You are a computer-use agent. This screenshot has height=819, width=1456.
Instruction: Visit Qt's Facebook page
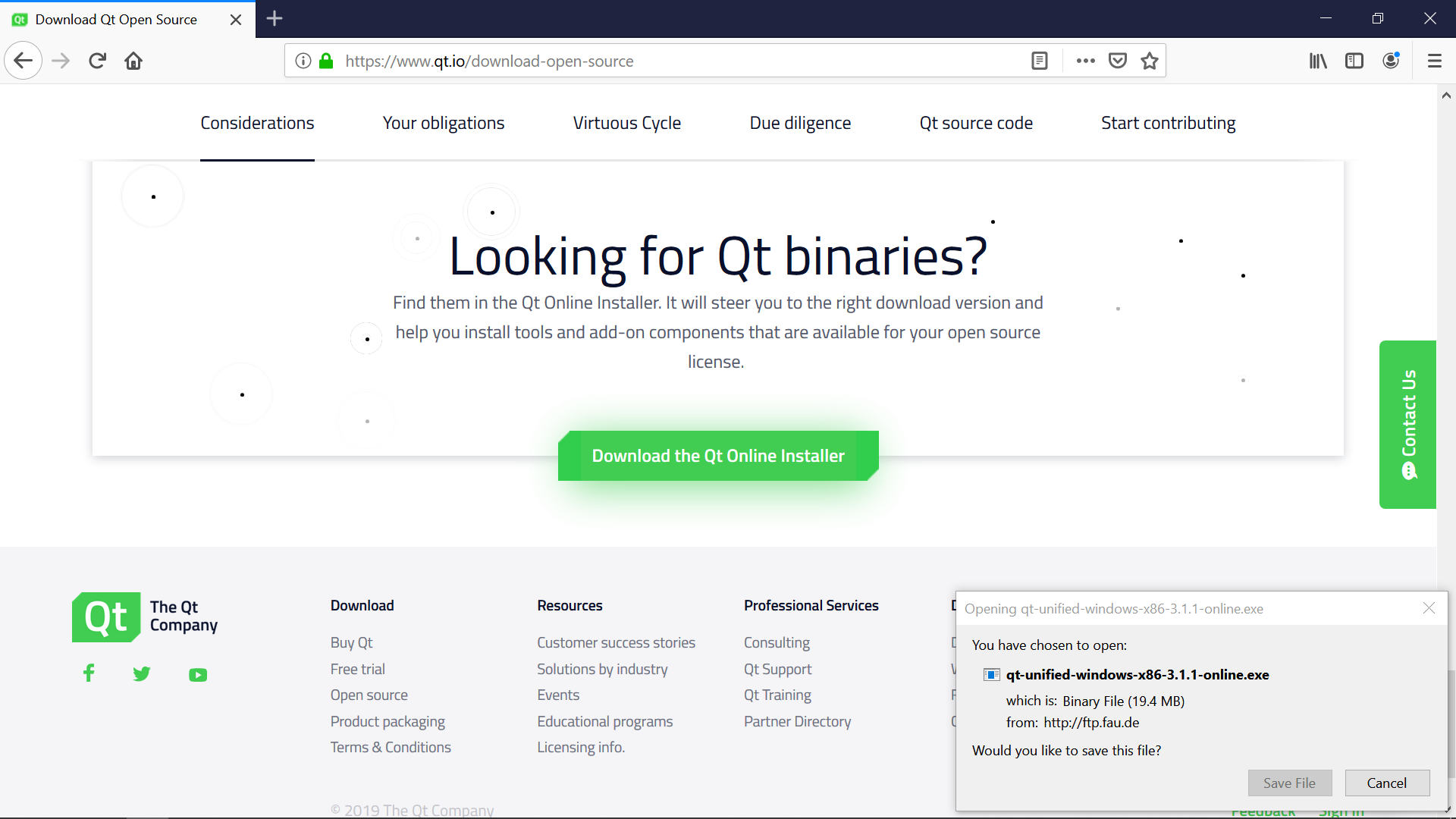click(89, 673)
